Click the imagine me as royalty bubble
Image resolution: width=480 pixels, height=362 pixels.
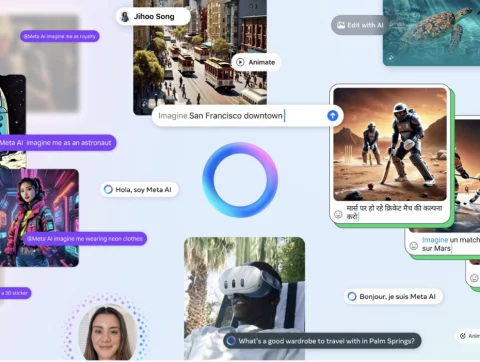(x=60, y=36)
